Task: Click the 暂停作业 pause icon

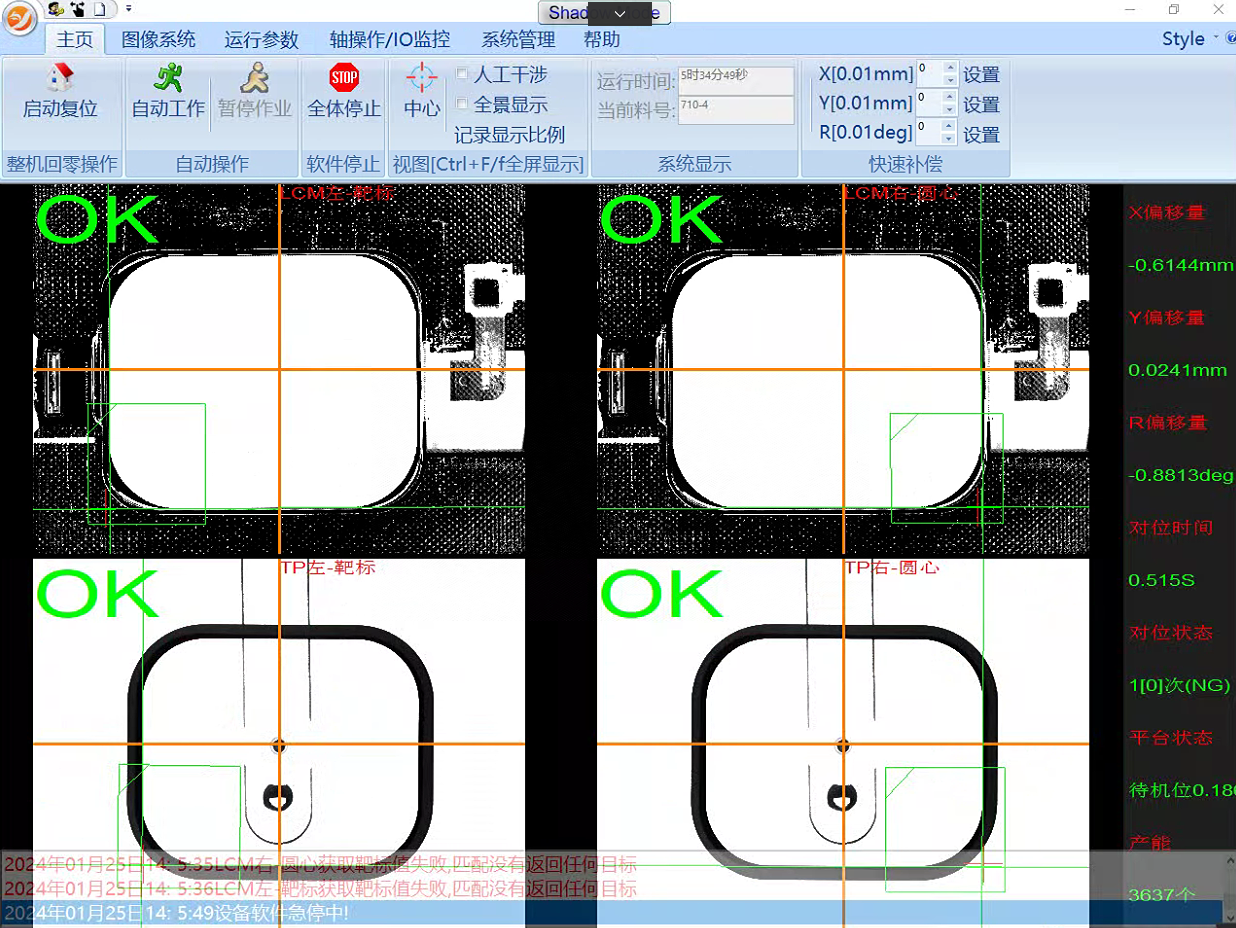Action: [x=254, y=78]
